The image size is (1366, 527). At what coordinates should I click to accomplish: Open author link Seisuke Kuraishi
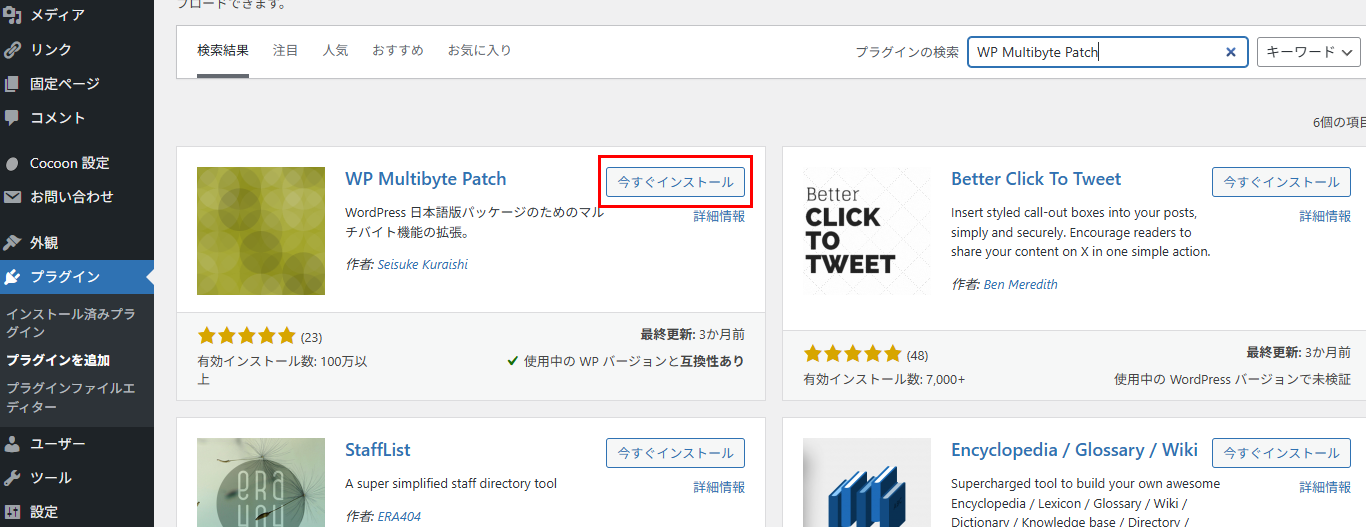[x=422, y=265]
